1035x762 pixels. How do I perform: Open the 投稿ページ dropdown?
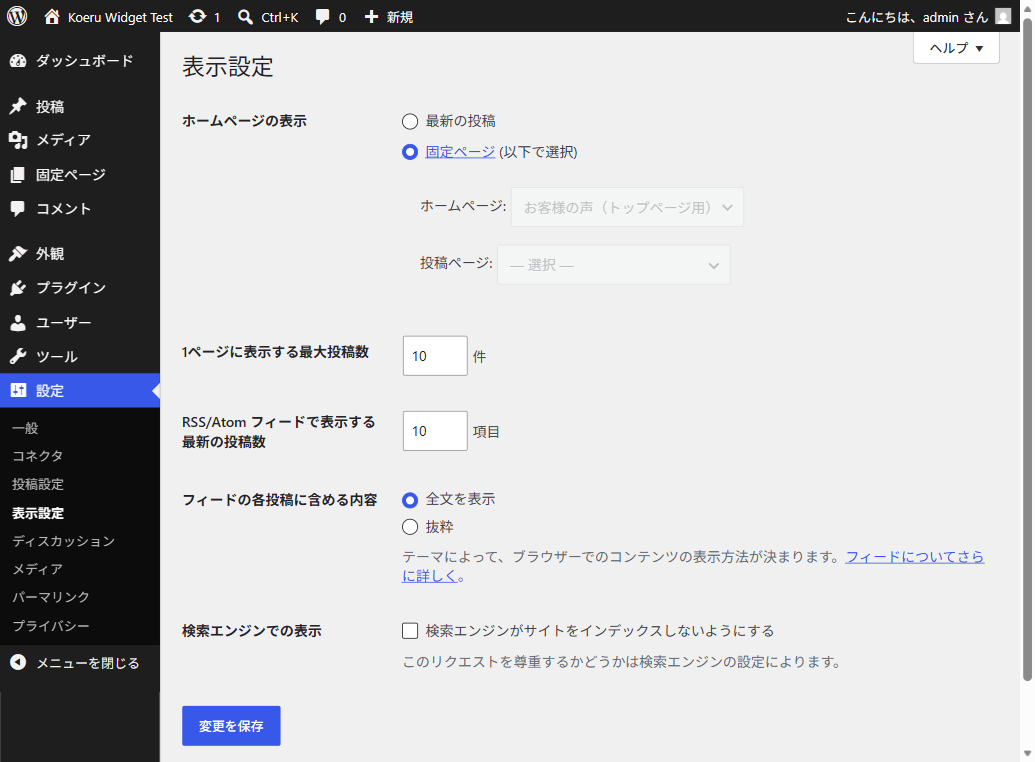coord(613,265)
